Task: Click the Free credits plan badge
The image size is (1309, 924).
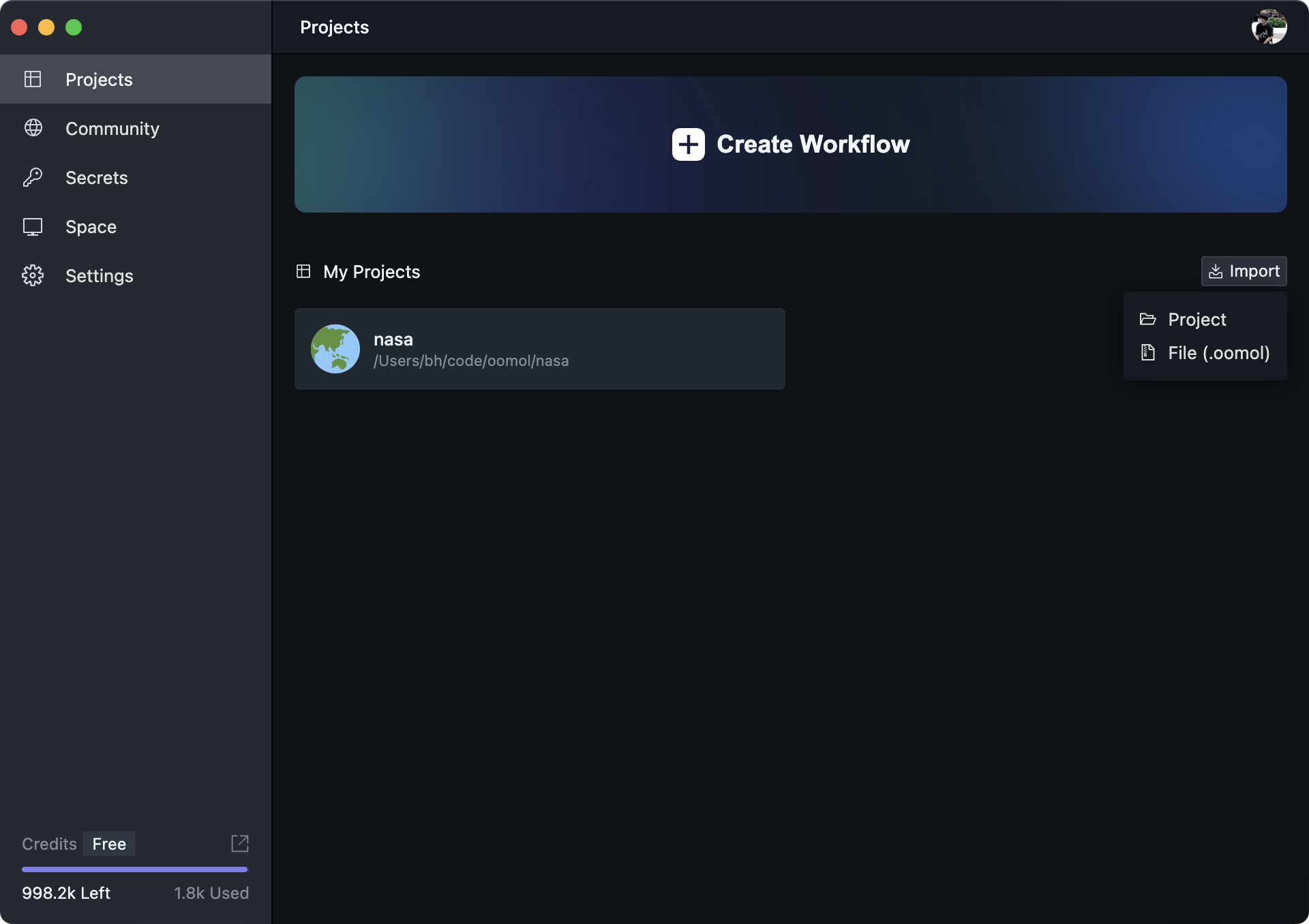Action: point(109,844)
